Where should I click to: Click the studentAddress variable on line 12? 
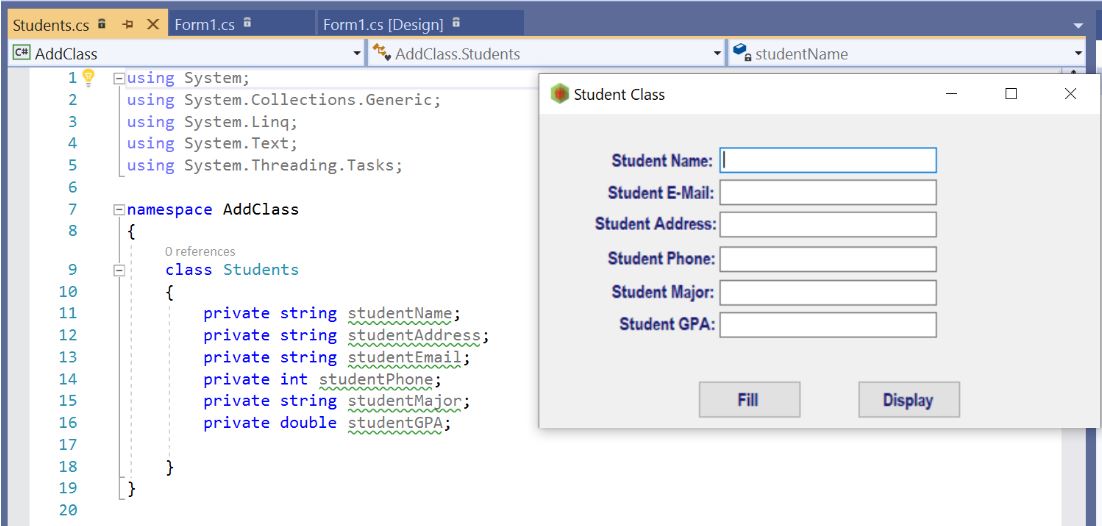tap(414, 335)
